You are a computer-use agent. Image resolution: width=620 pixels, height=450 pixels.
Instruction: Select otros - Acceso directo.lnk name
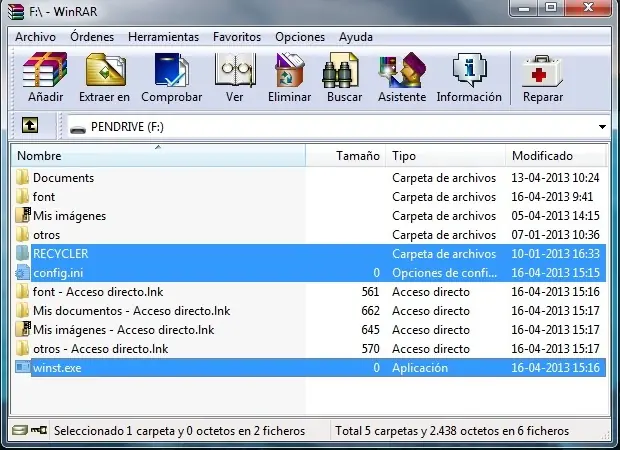click(100, 348)
